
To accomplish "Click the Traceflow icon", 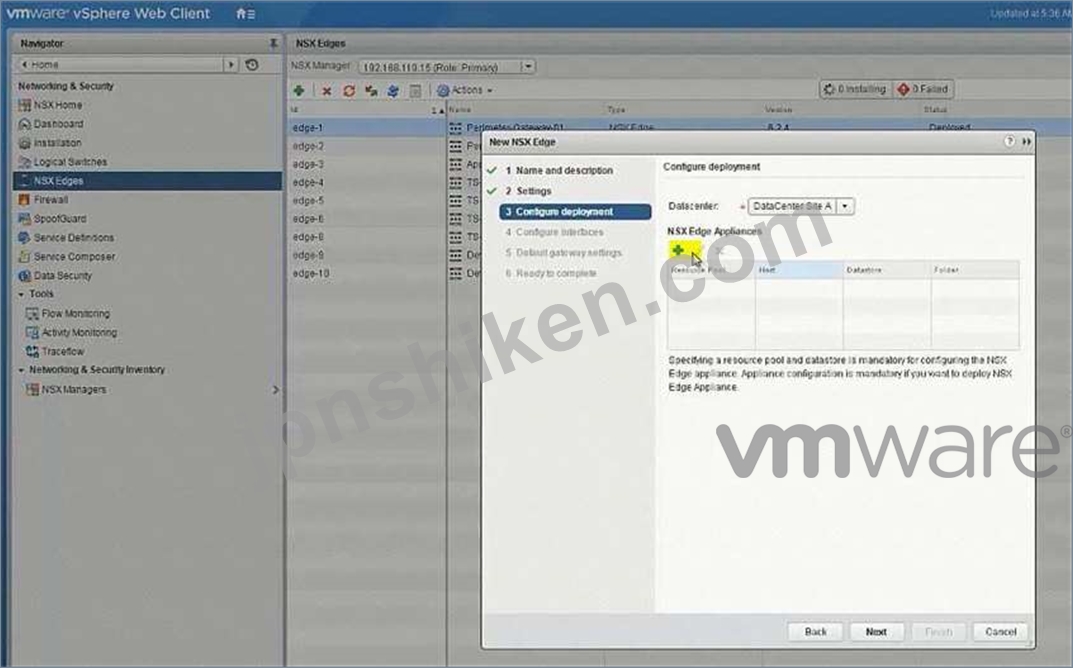I will pos(31,352).
